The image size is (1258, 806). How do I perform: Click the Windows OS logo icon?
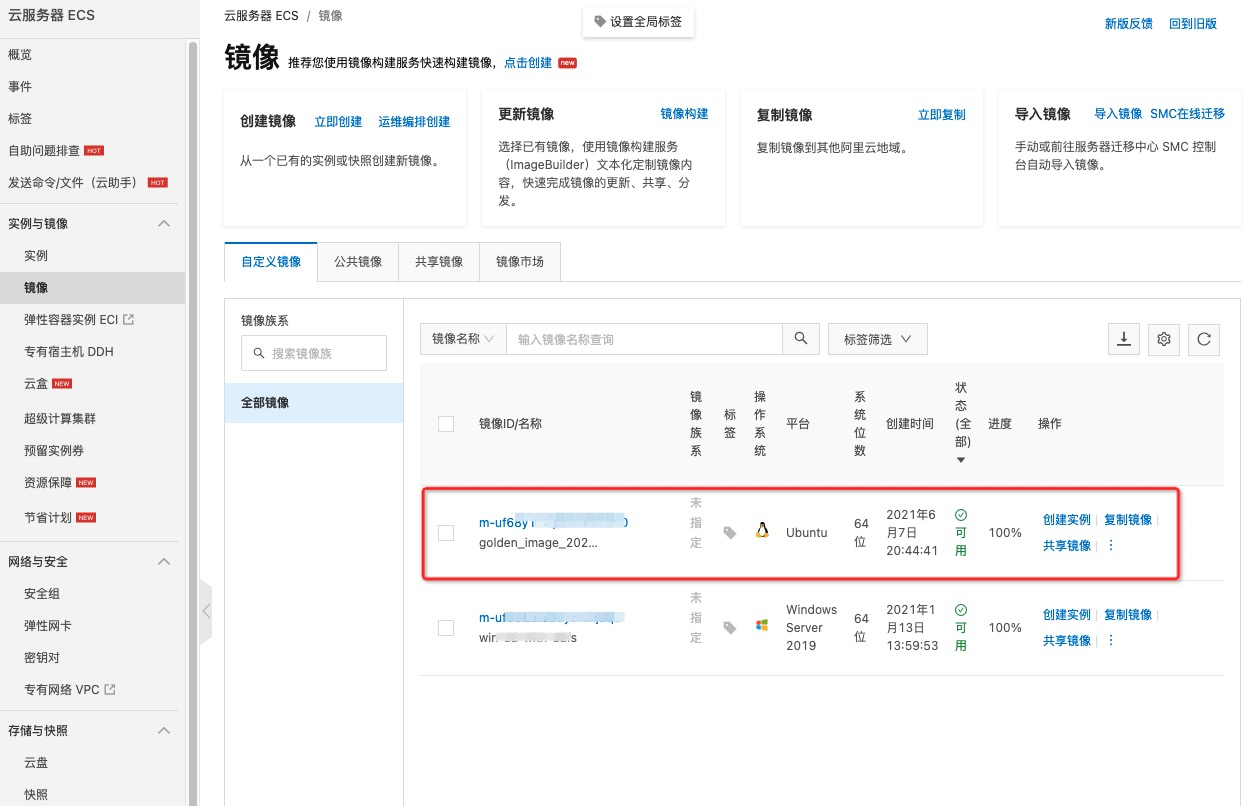[x=762, y=625]
